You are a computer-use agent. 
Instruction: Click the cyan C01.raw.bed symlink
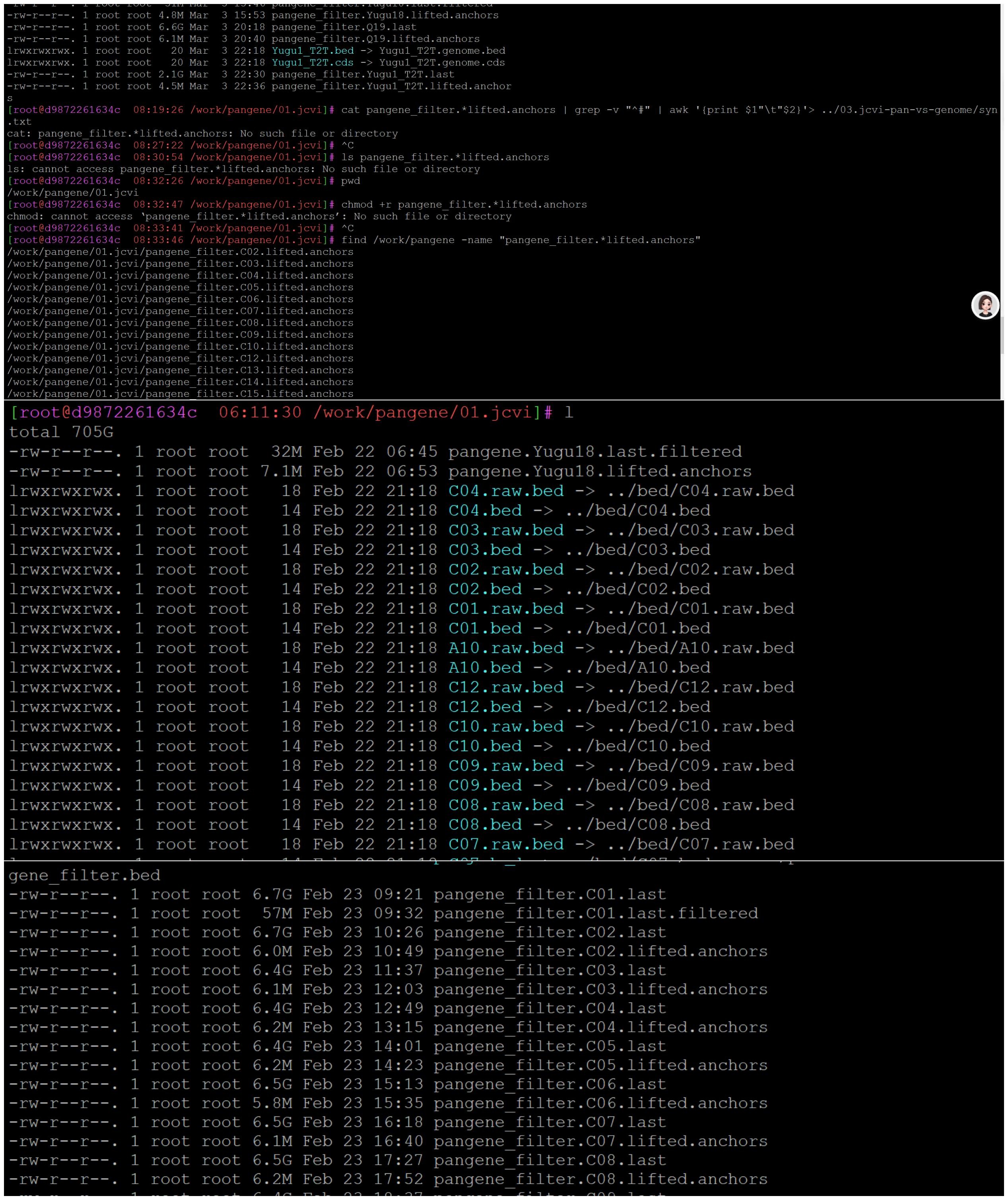coord(506,609)
